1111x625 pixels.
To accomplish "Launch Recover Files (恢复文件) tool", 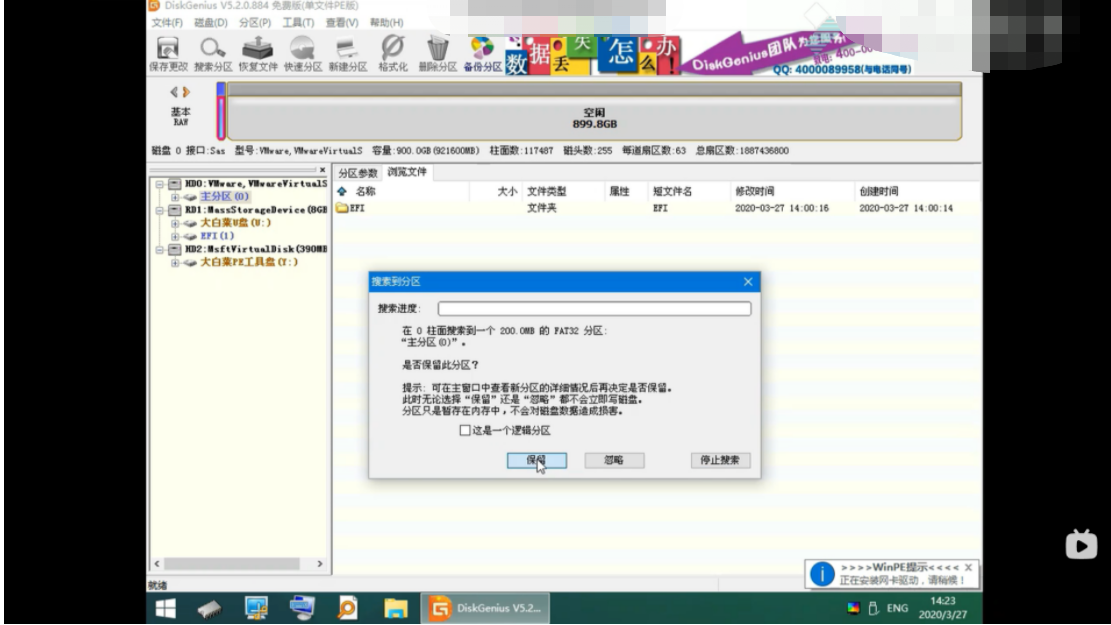I will 258,54.
